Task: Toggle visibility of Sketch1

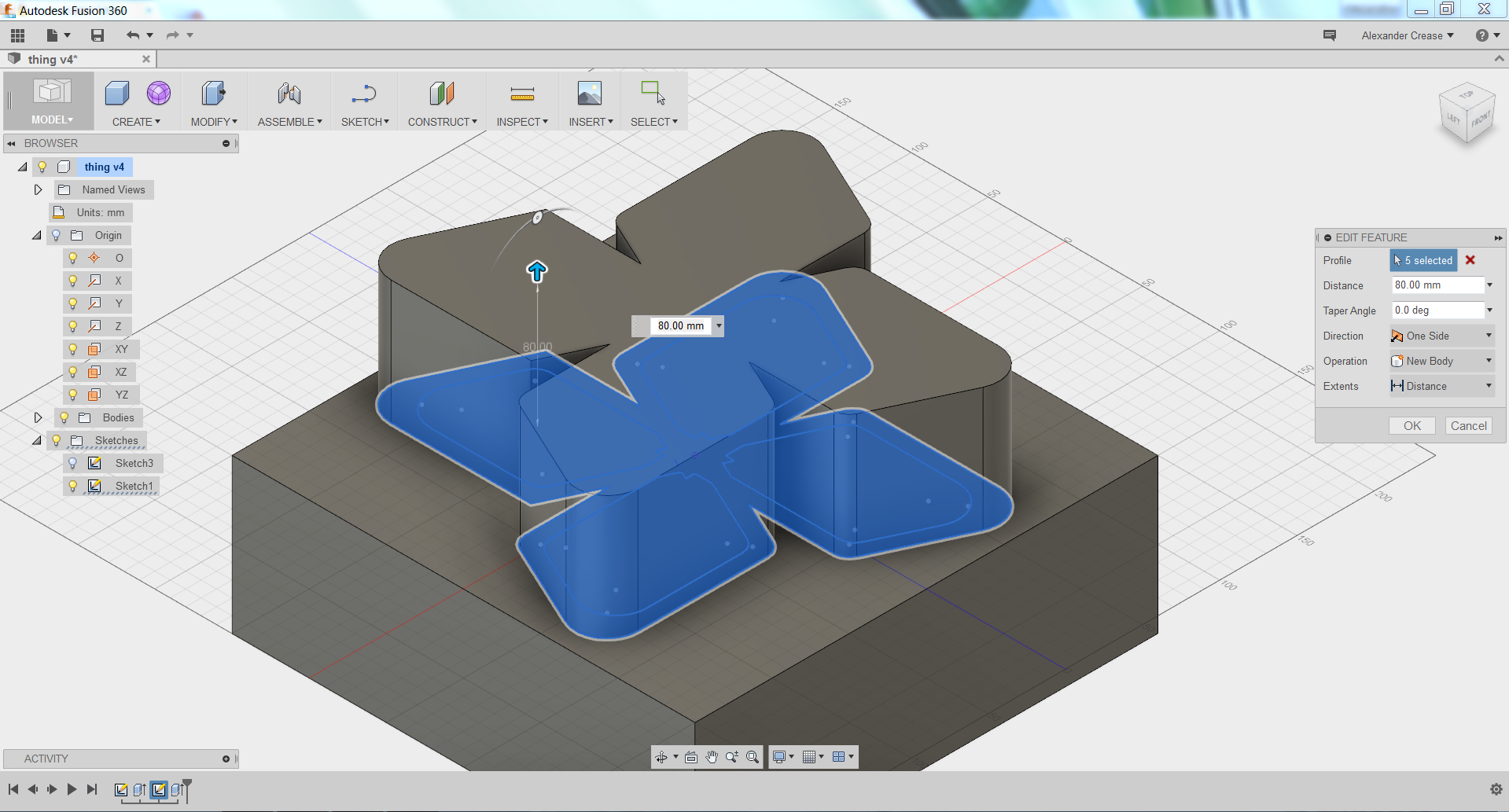Action: [x=73, y=486]
